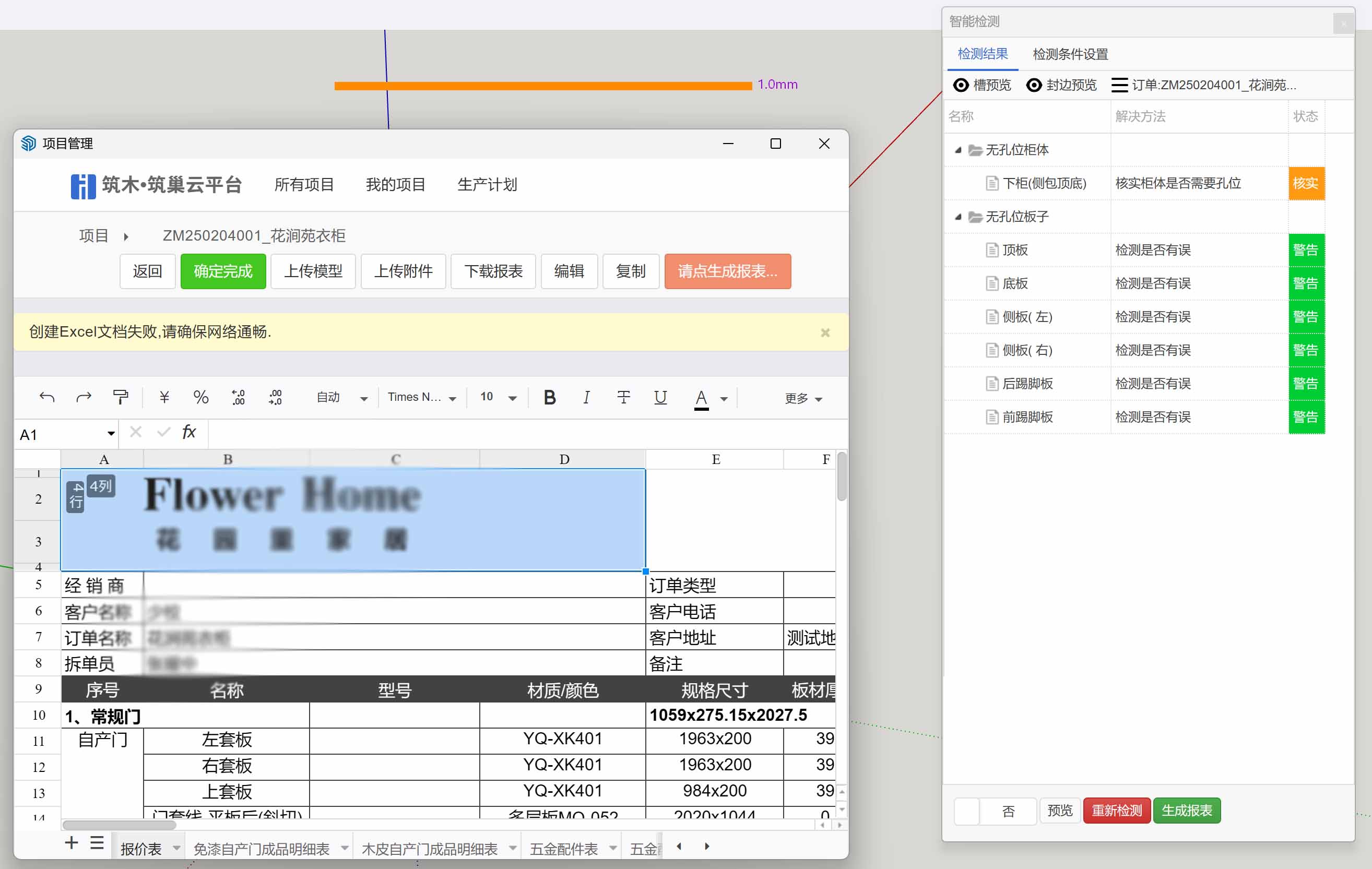Select the format painter tool
This screenshot has width=1372, height=869.
(x=120, y=397)
